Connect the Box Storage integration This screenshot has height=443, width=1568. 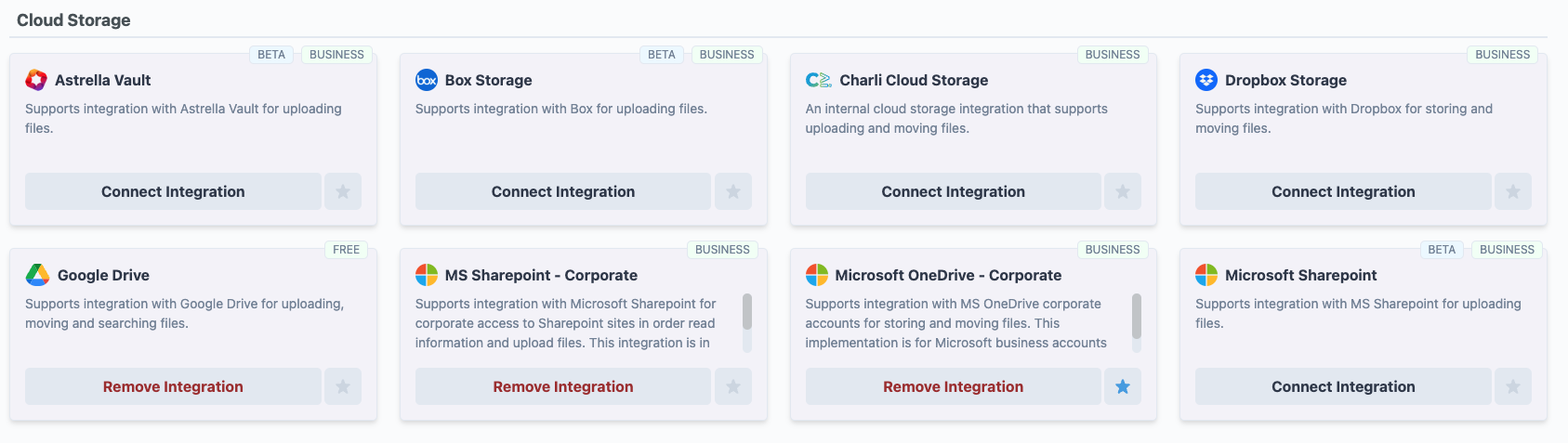[x=563, y=191]
